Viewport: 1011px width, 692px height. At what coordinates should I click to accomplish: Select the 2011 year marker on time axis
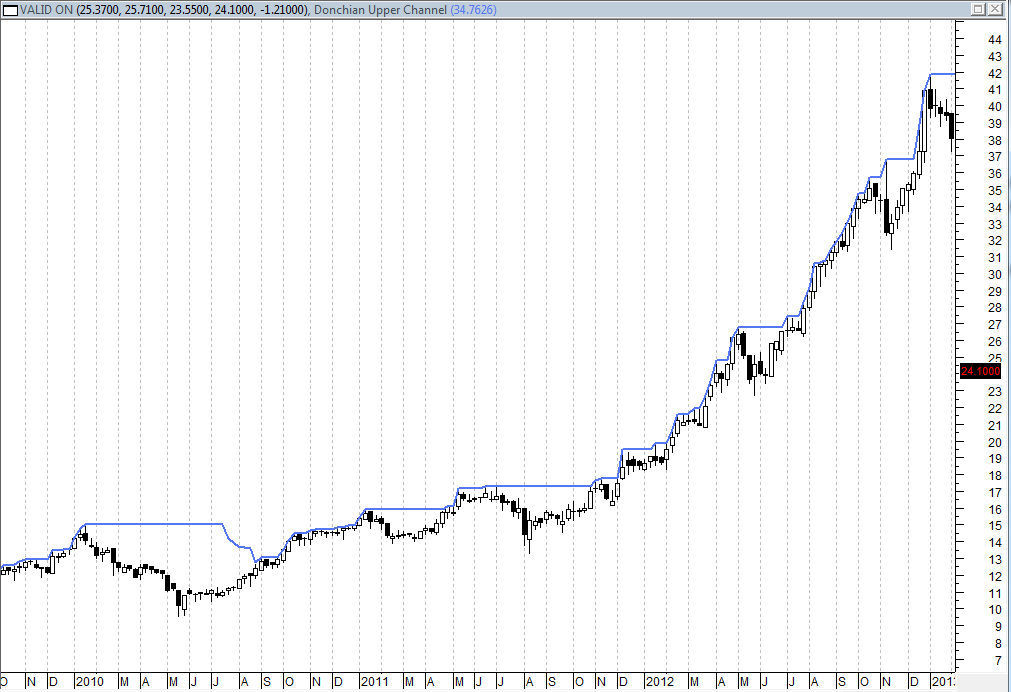[x=375, y=682]
